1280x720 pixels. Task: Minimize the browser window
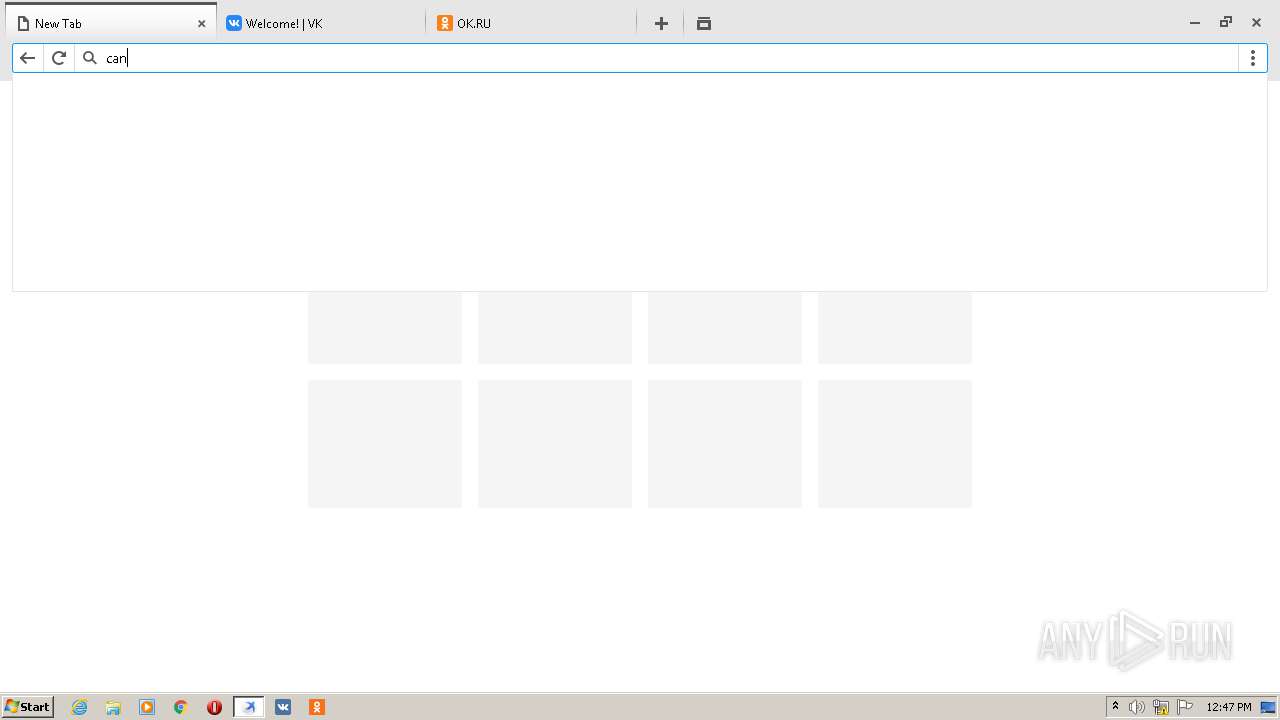1195,23
